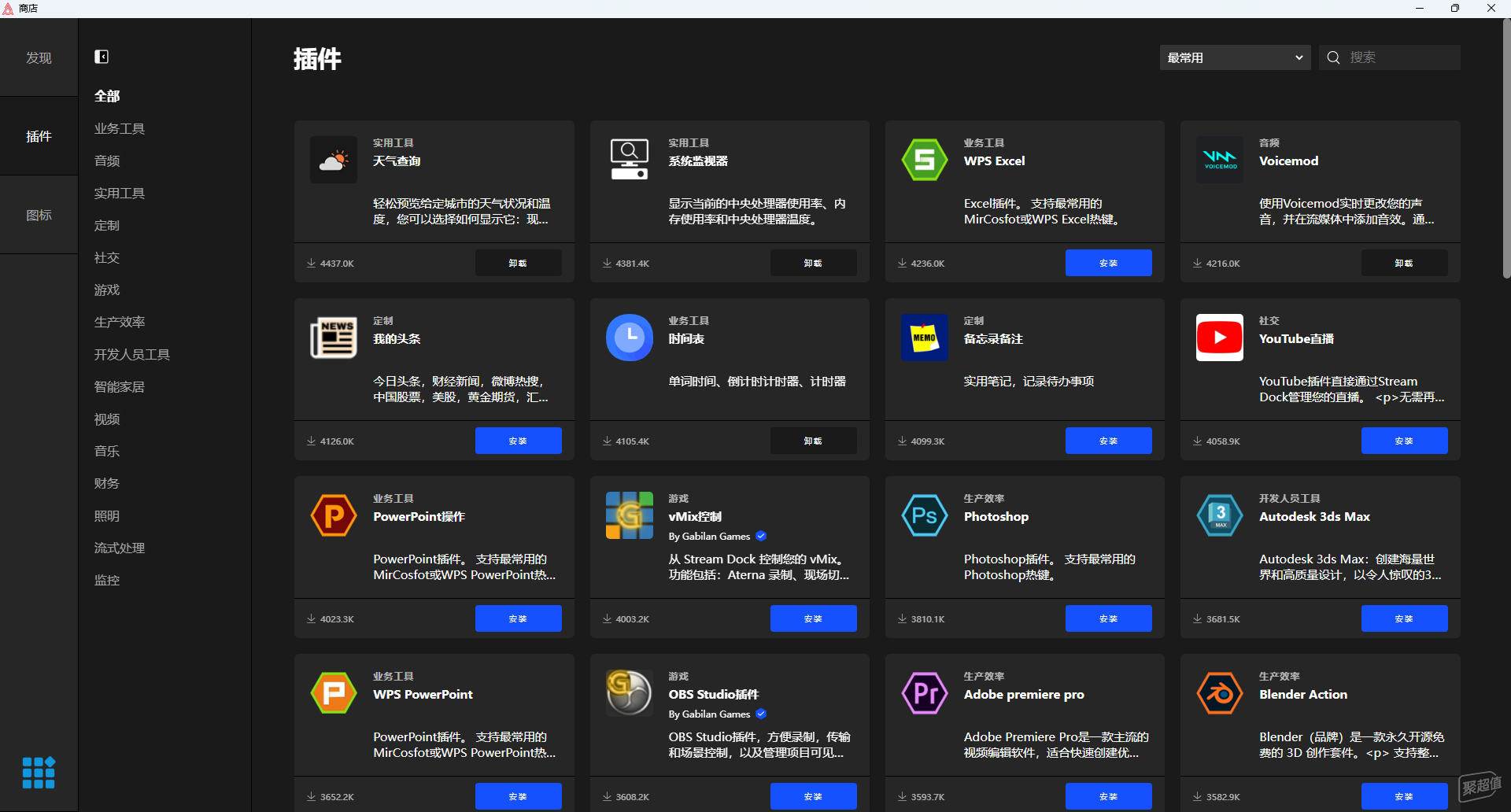This screenshot has width=1511, height=812.
Task: Install the 我的头条 plugin
Action: pos(518,441)
